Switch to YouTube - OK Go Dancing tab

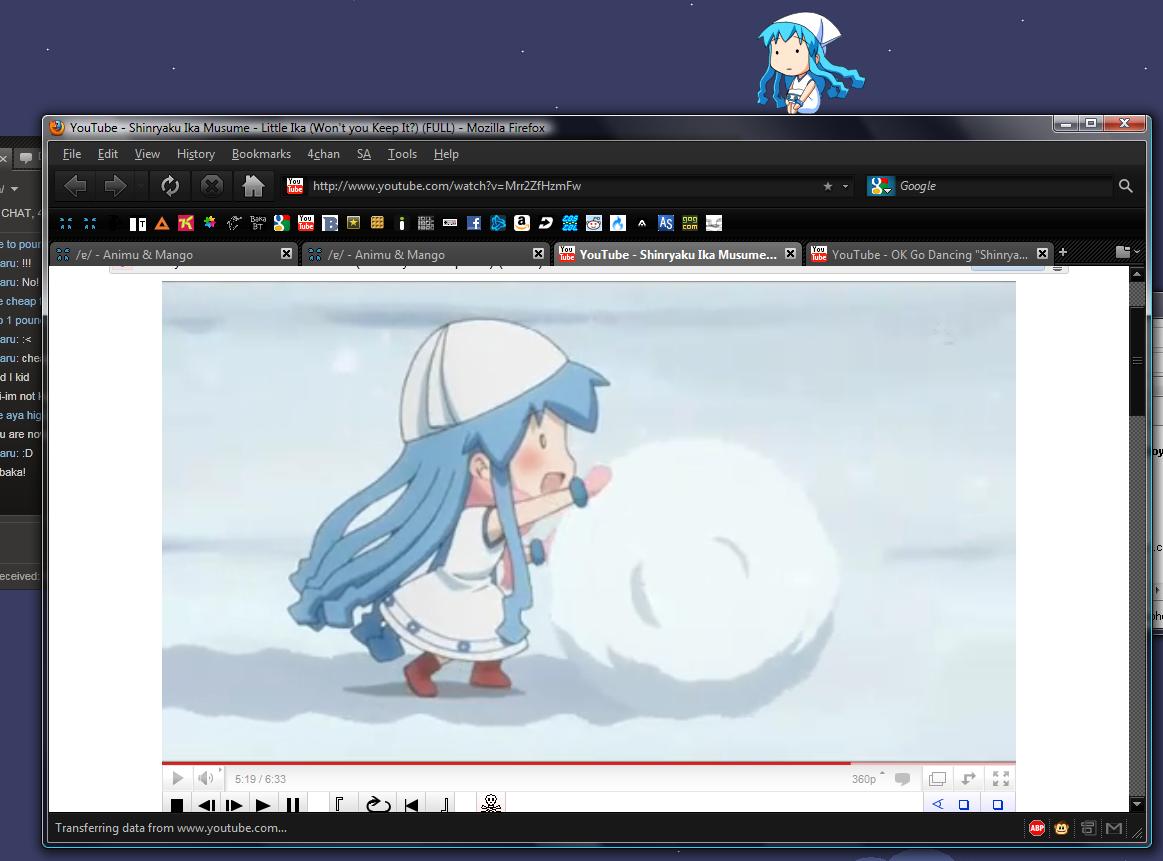(929, 254)
